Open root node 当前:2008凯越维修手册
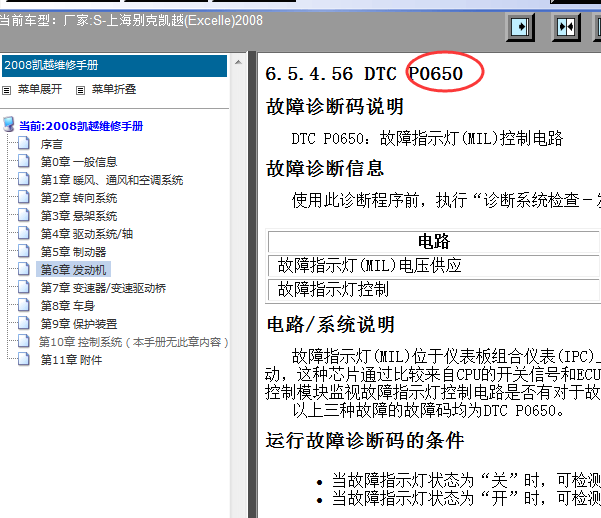The image size is (601, 518). (81, 126)
